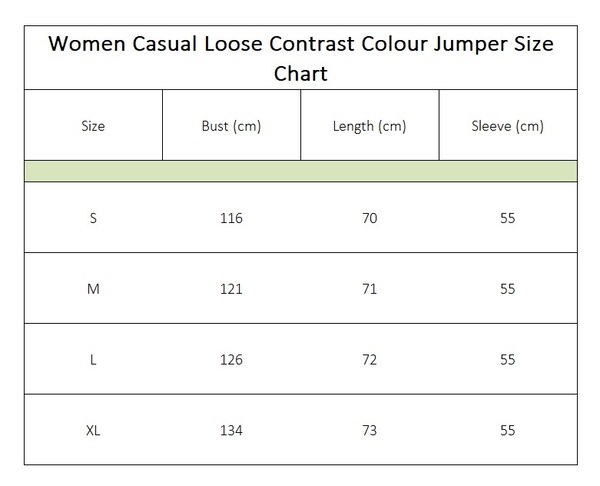Select the Length (cm) column header
The image size is (600, 486).
(370, 126)
